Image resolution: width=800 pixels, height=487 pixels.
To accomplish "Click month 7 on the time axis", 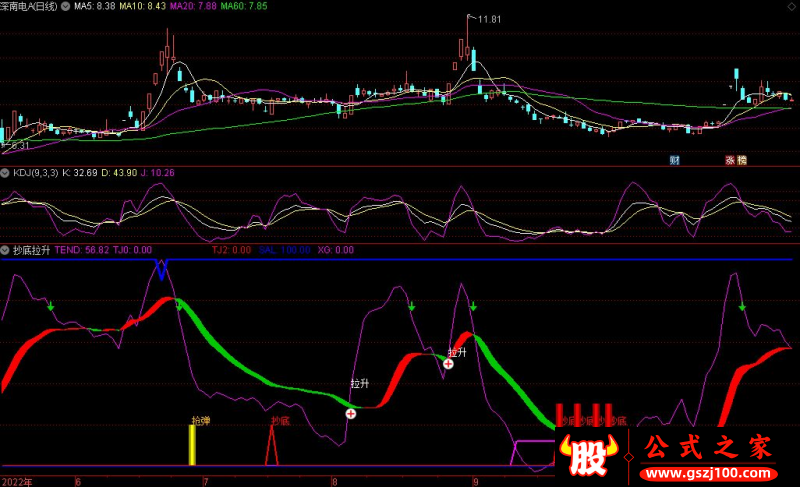I will click(206, 482).
